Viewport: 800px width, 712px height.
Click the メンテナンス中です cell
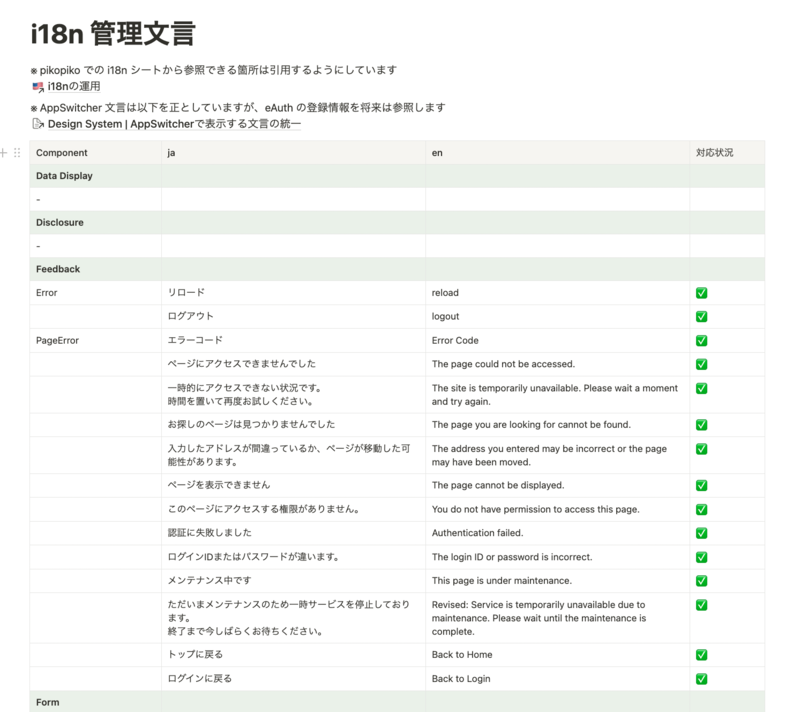point(293,580)
